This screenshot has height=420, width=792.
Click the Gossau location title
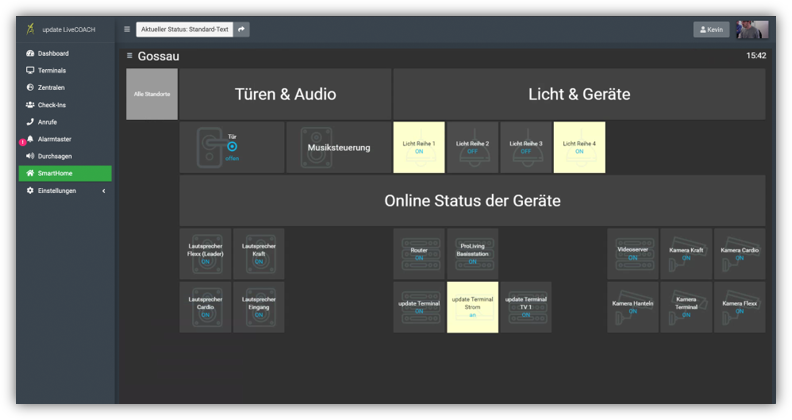coord(159,56)
